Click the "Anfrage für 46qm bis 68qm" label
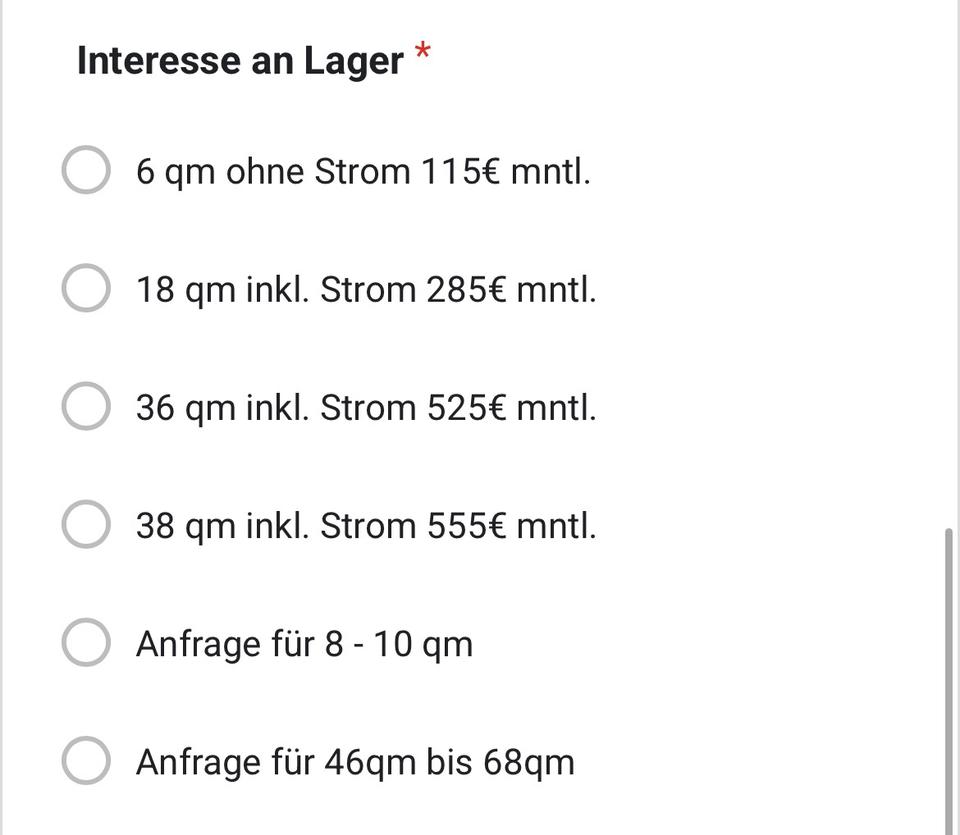This screenshot has width=960, height=835. click(355, 762)
